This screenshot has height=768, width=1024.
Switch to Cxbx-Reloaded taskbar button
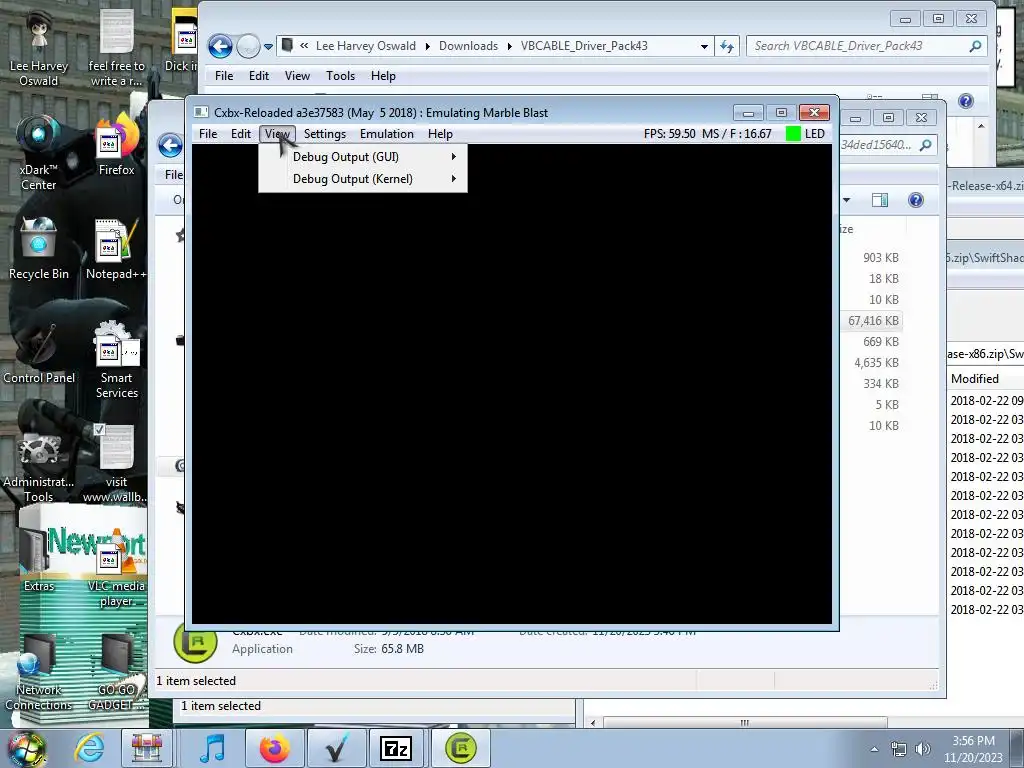[x=460, y=748]
